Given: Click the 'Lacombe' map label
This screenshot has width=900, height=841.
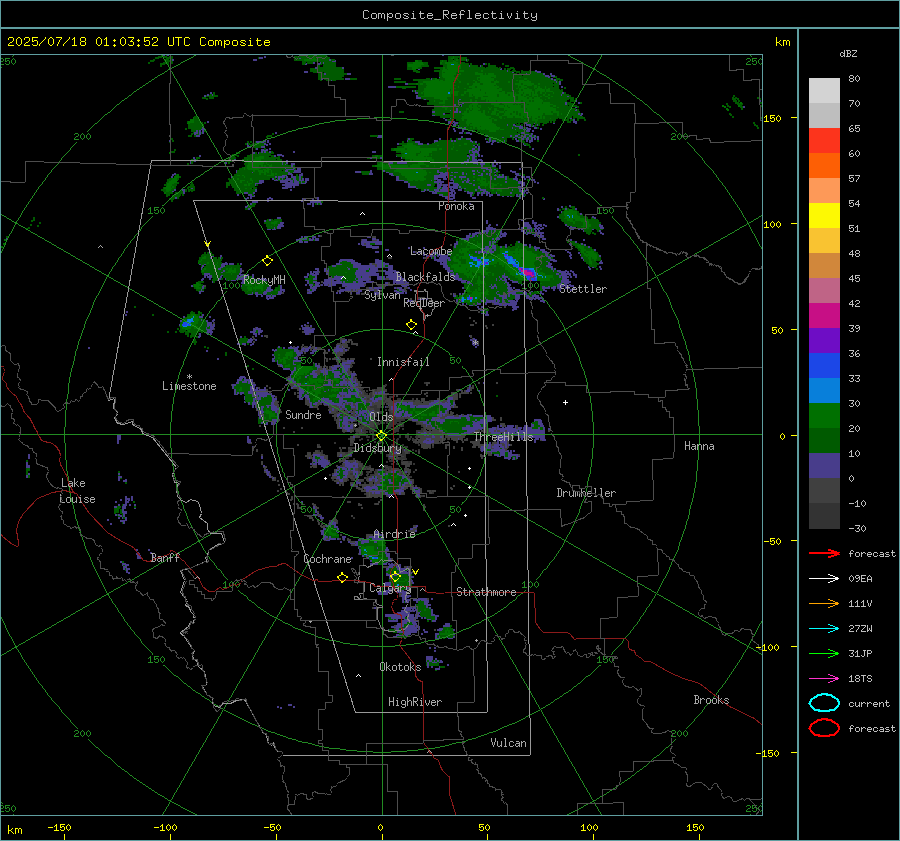Looking at the screenshot, I should [x=431, y=251].
